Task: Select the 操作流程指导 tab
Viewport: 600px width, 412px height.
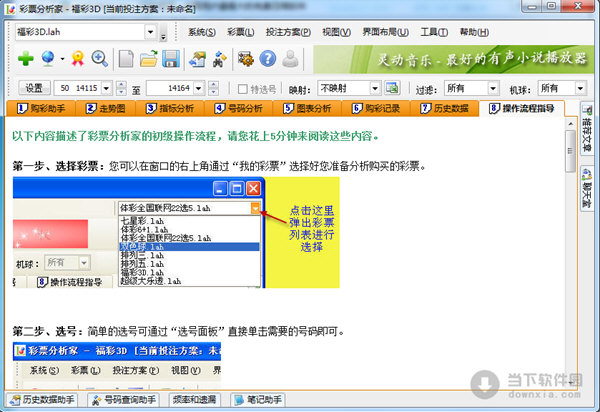Action: pyautogui.click(x=522, y=109)
